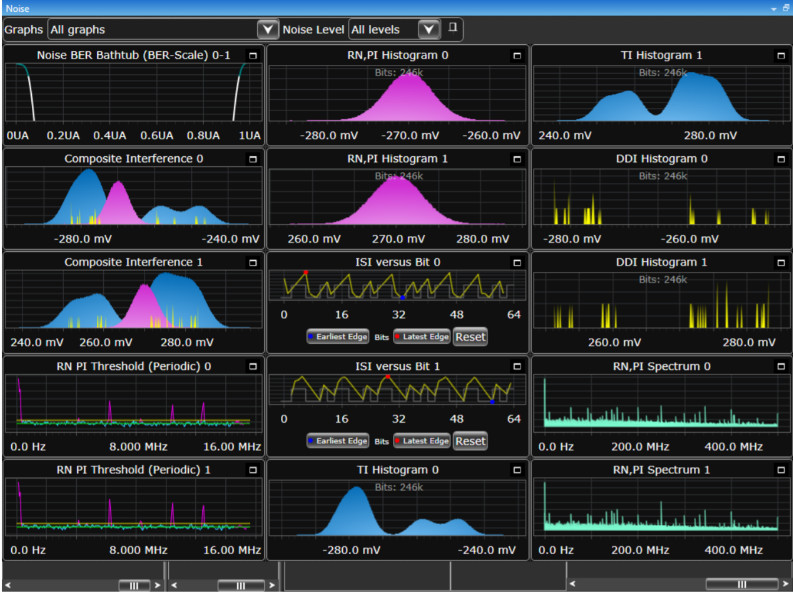The width and height of the screenshot is (793, 592).
Task: Maximize the Composite Interference 0 graph
Action: [254, 159]
